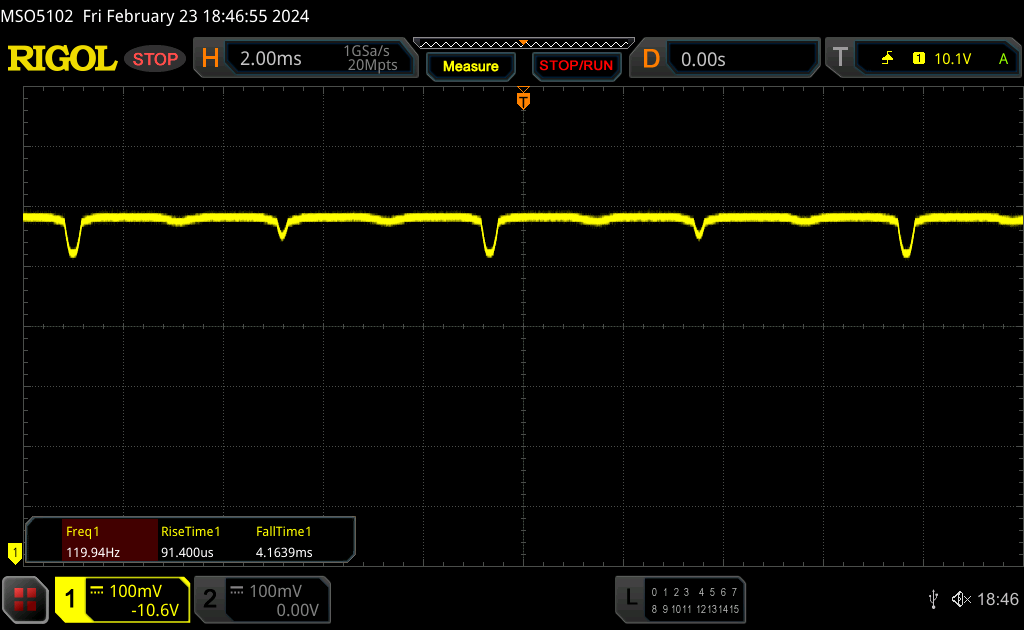Click the 18:46 clock display

998,599
